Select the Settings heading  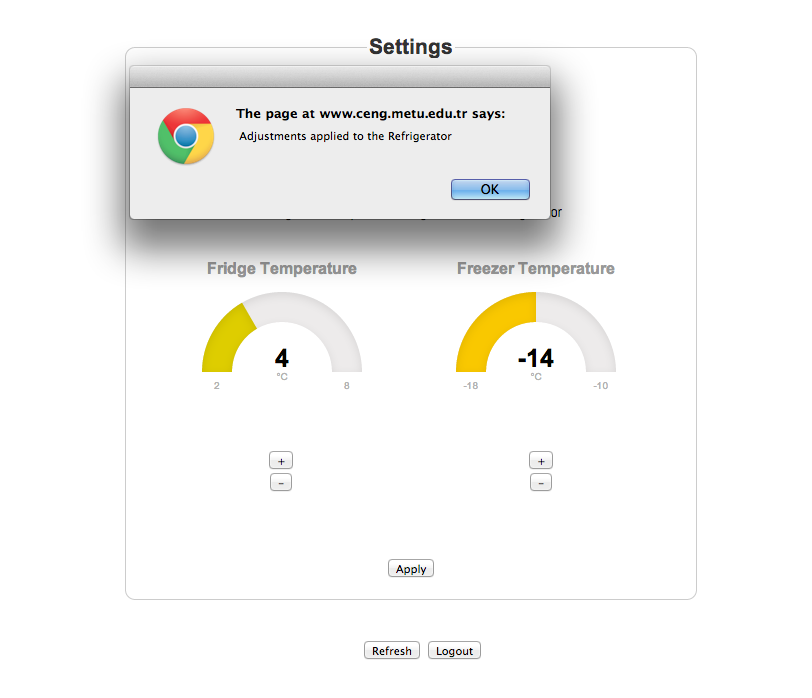click(x=411, y=47)
